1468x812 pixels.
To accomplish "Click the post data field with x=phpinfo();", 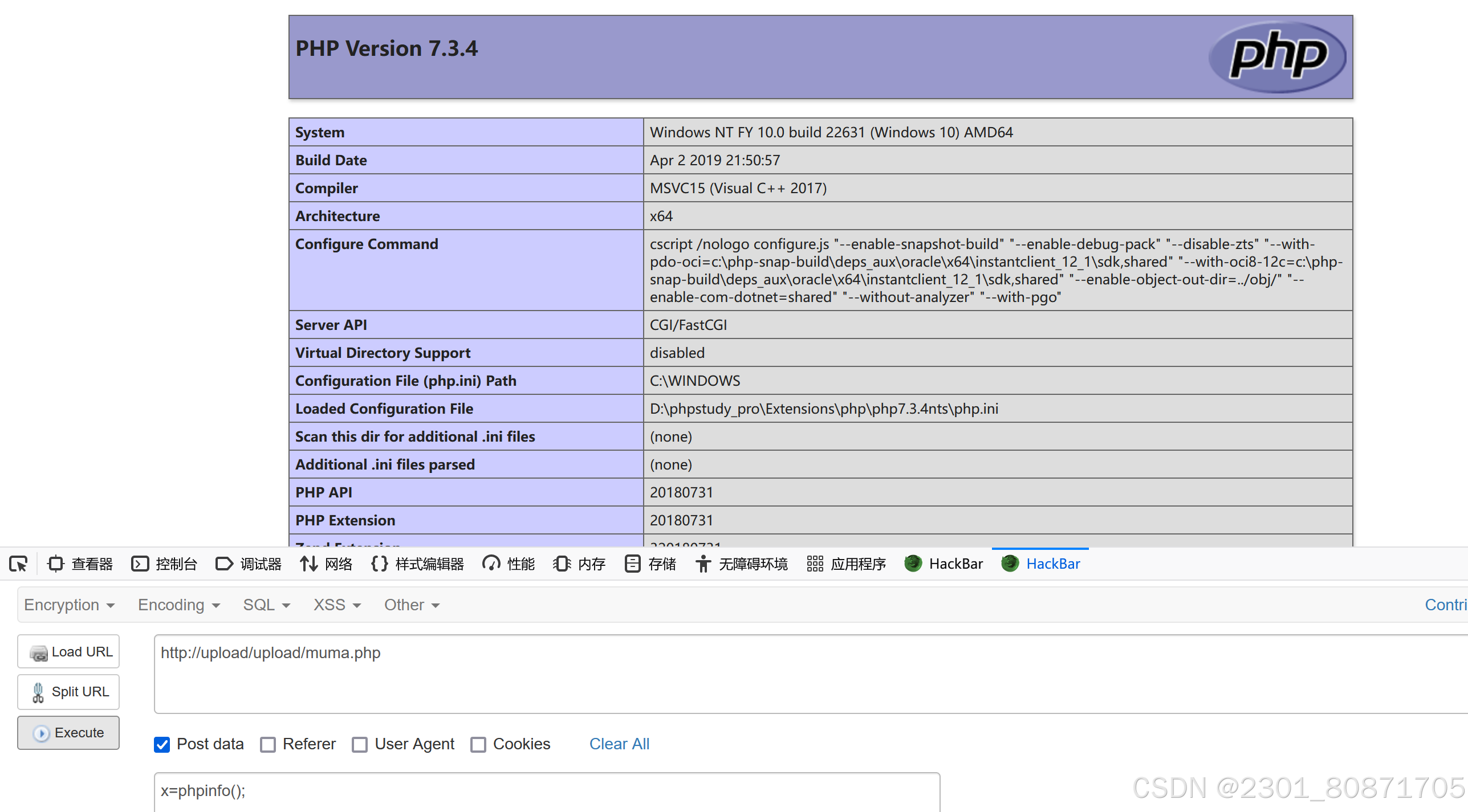I will 546,791.
